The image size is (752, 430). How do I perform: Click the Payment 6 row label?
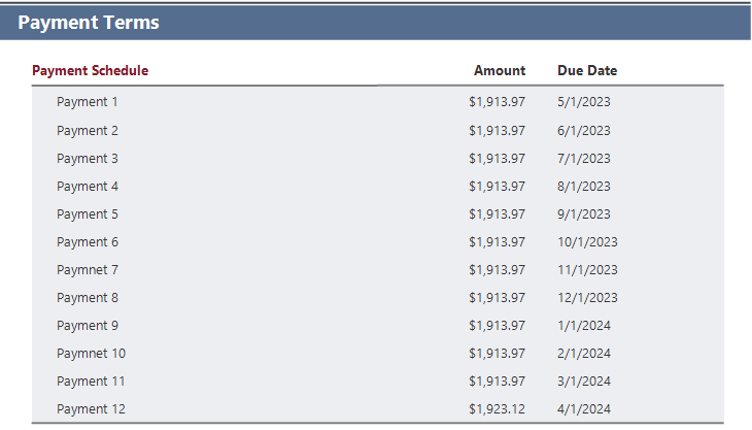[87, 242]
